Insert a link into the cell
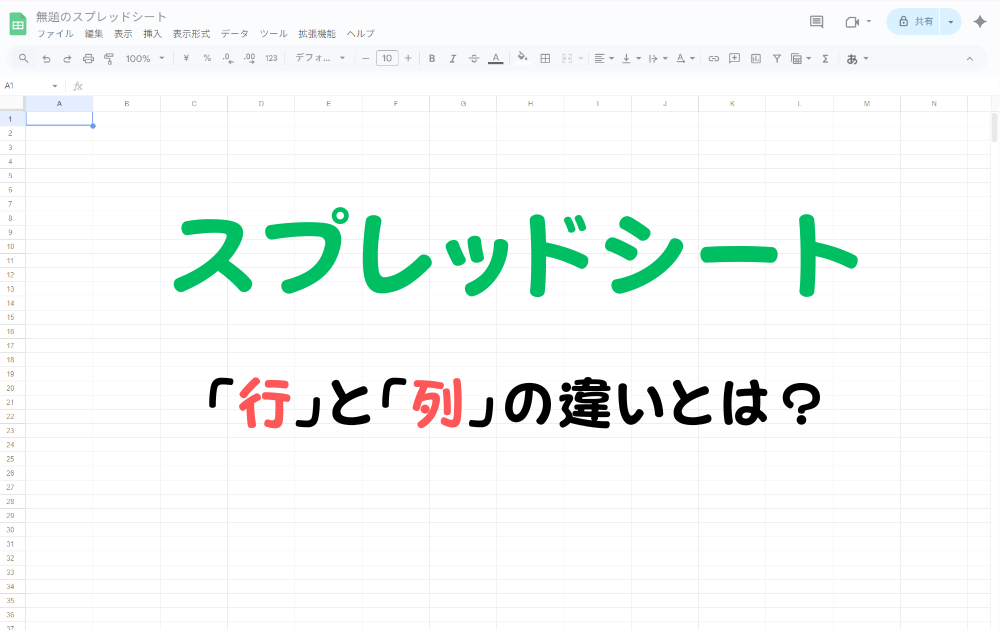This screenshot has width=1000, height=630. pyautogui.click(x=713, y=58)
